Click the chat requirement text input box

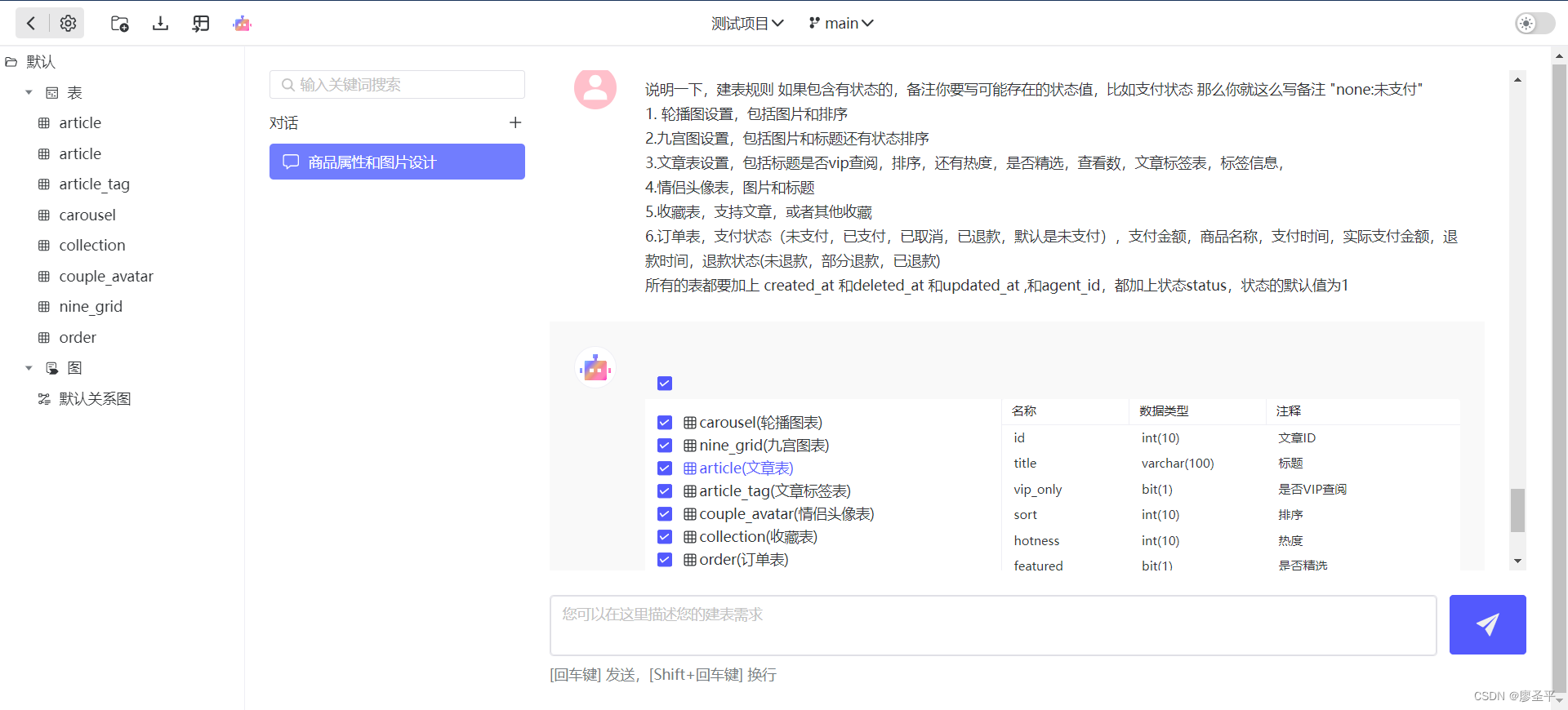click(993, 625)
